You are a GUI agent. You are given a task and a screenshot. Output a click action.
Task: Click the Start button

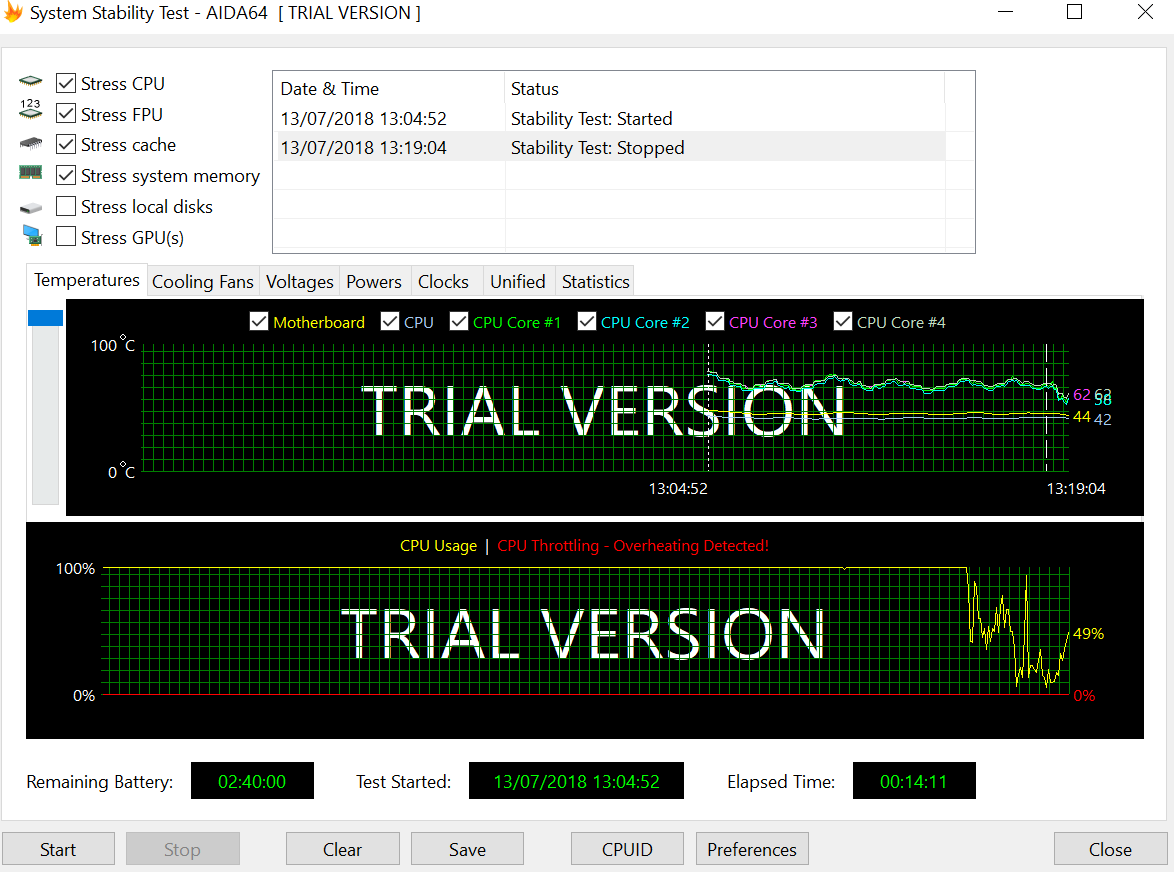click(58, 850)
